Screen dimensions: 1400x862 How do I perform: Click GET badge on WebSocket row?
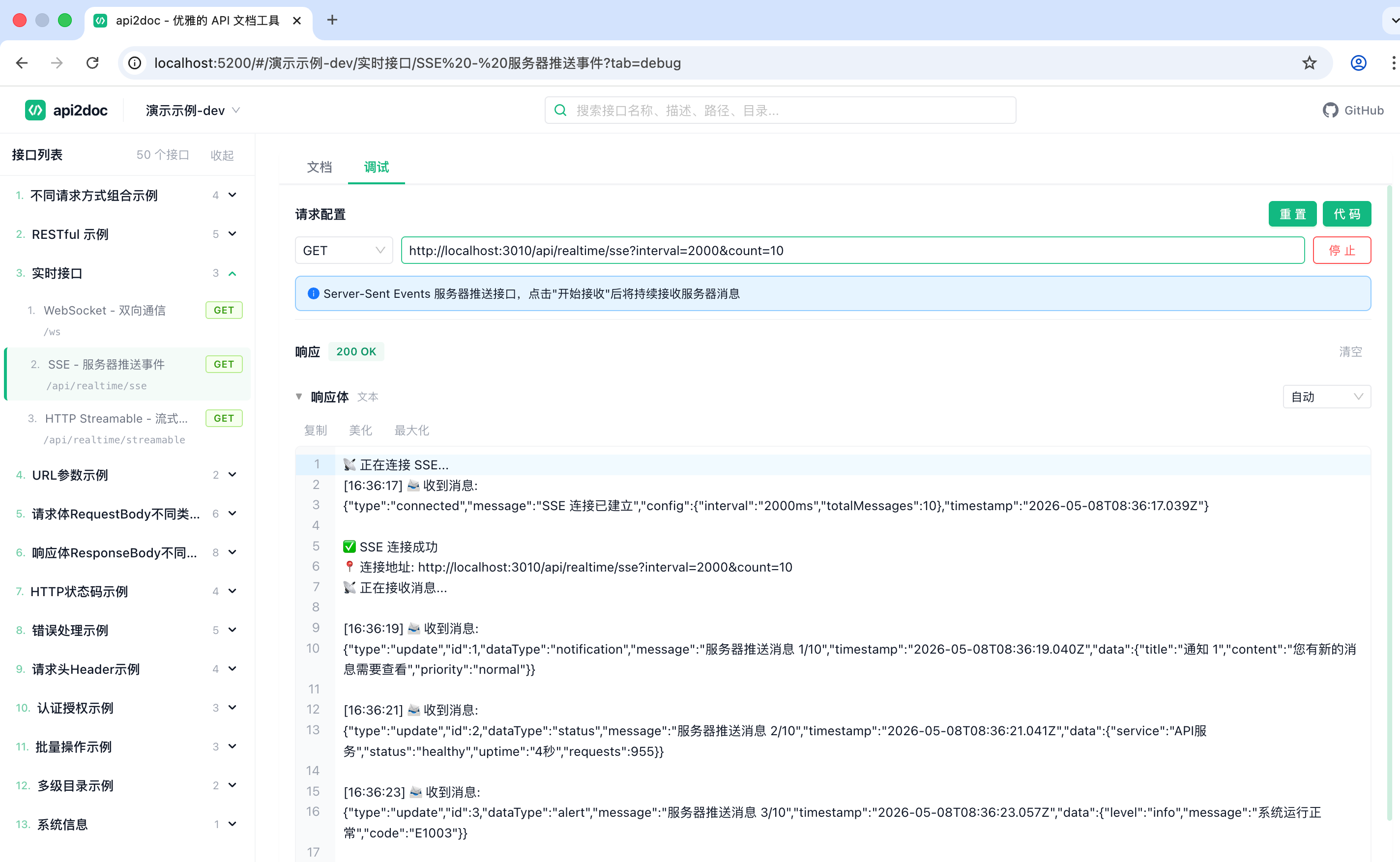[224, 310]
